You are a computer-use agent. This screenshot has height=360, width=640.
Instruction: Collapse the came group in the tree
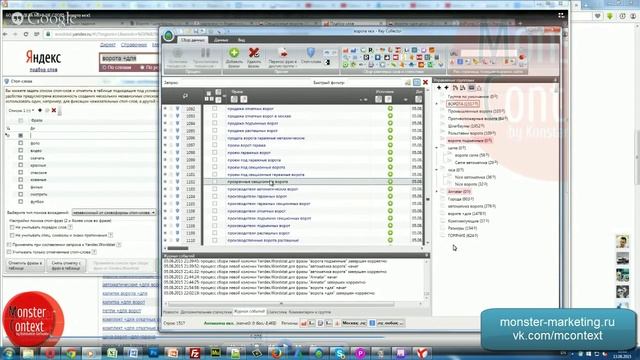(x=437, y=148)
